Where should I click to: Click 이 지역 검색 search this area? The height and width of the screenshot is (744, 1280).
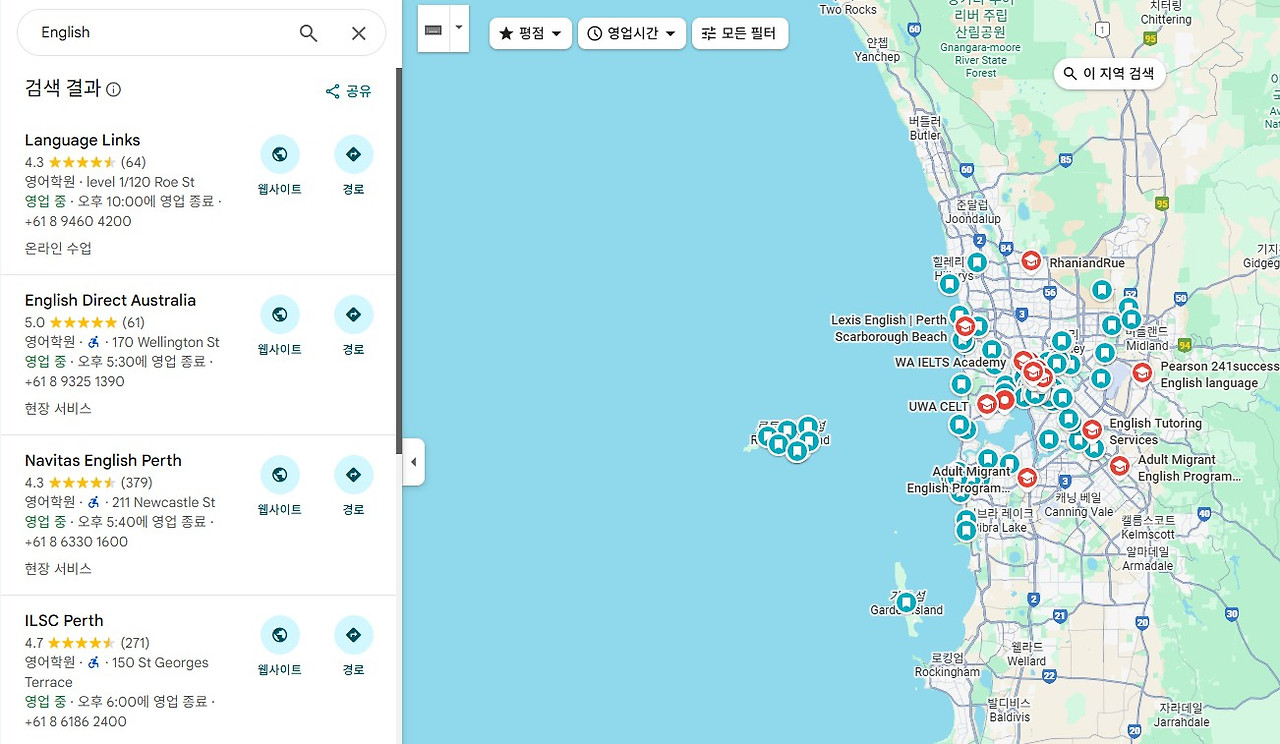tap(1109, 73)
